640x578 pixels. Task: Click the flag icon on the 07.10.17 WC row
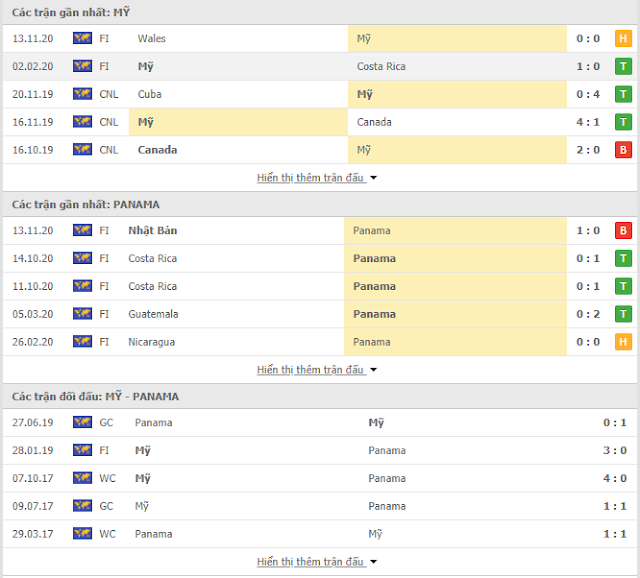pyautogui.click(x=82, y=478)
